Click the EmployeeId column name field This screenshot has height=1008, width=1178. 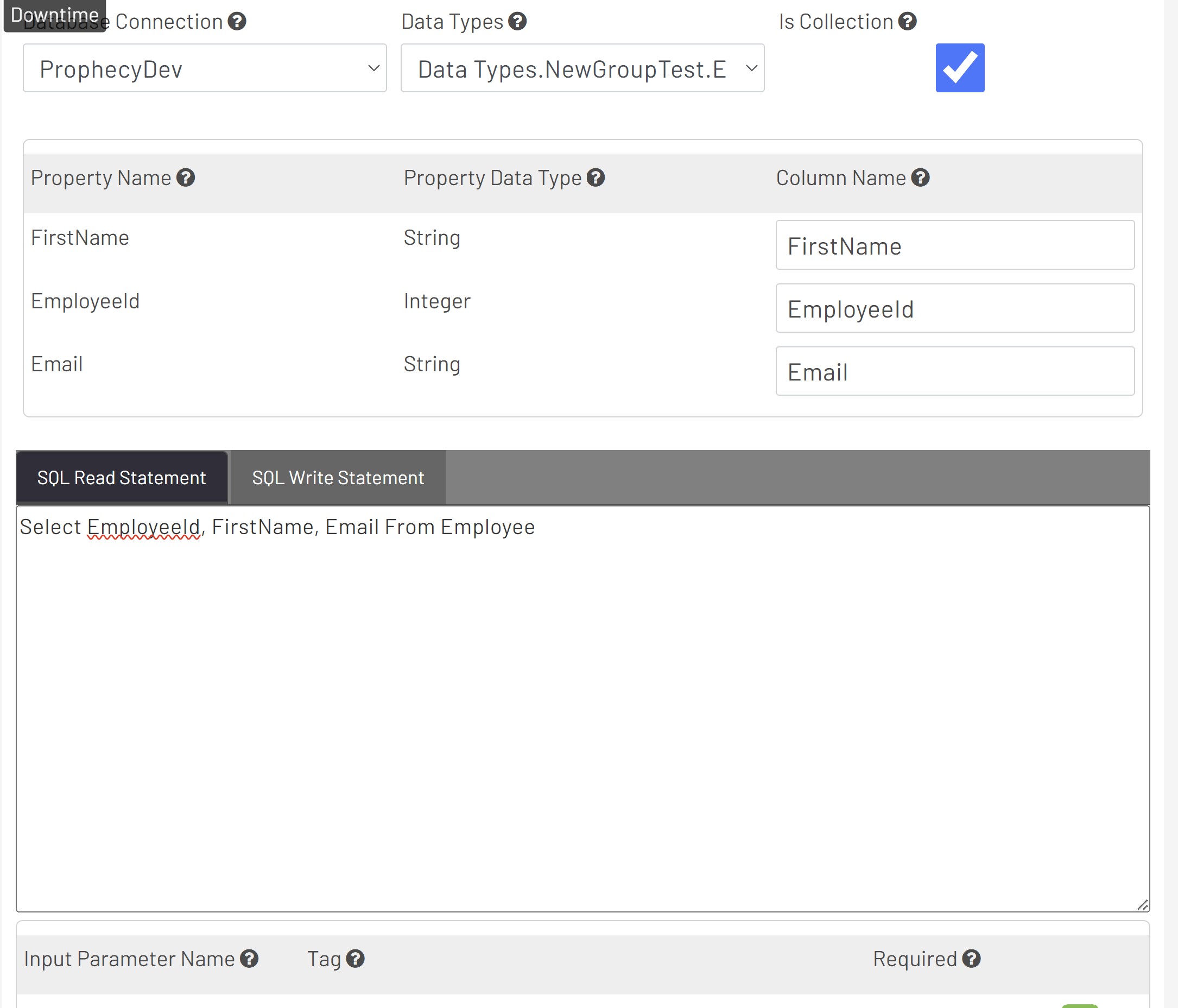click(955, 308)
